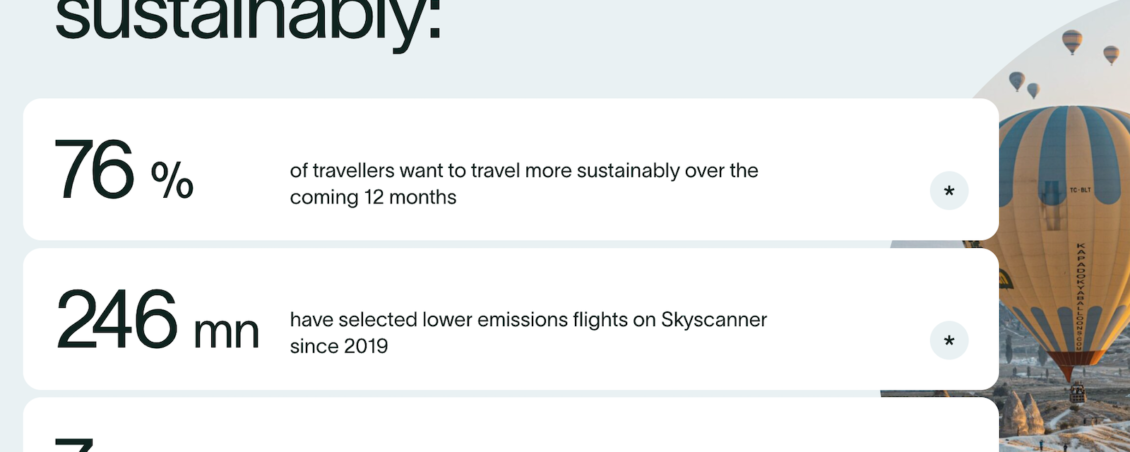The width and height of the screenshot is (1130, 452).
Task: Click the 'mn' unit next to 246
Action: coord(226,332)
